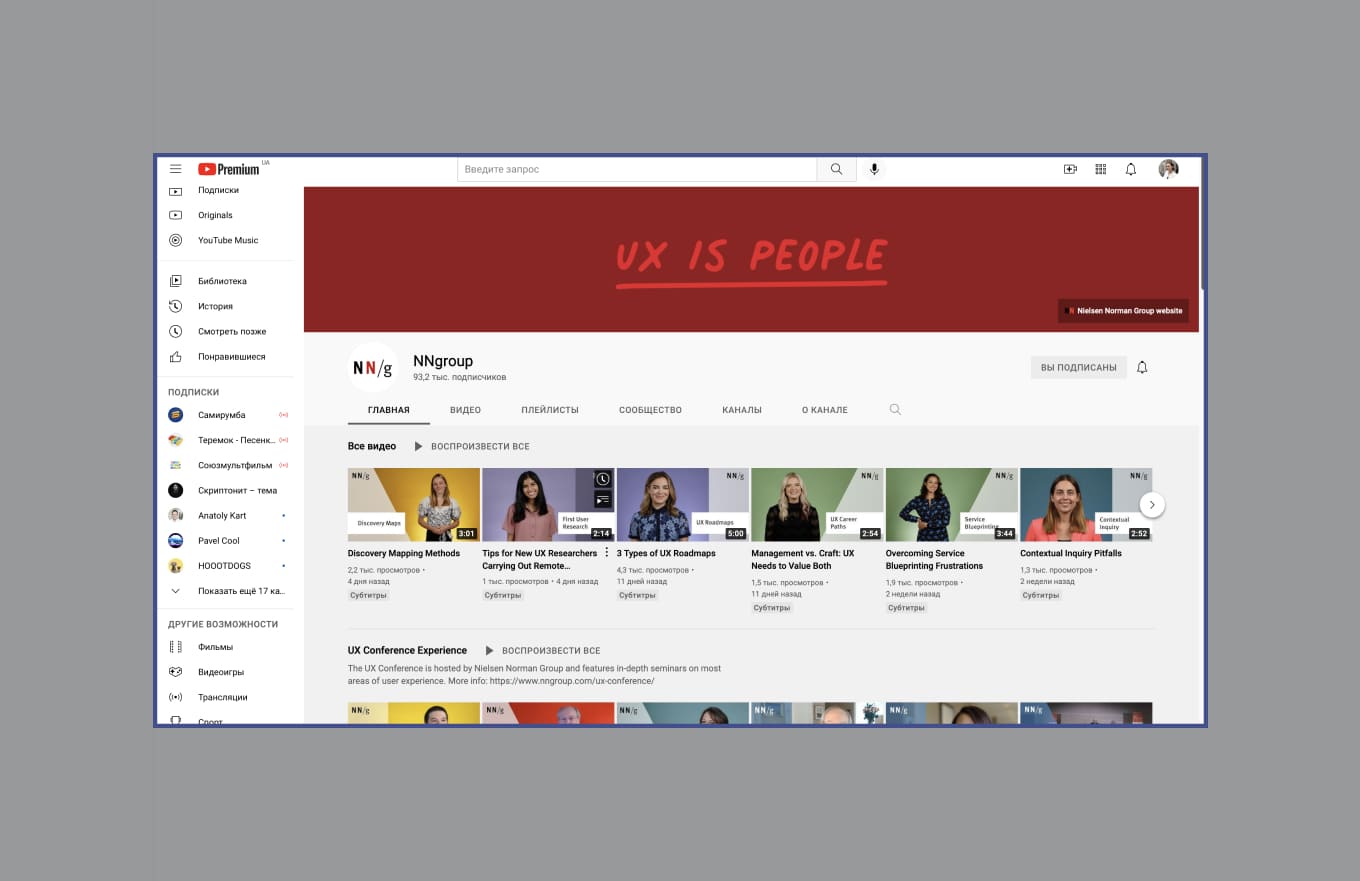The width and height of the screenshot is (1360, 881).
Task: Open the hamburger guide menu
Action: [x=176, y=169]
